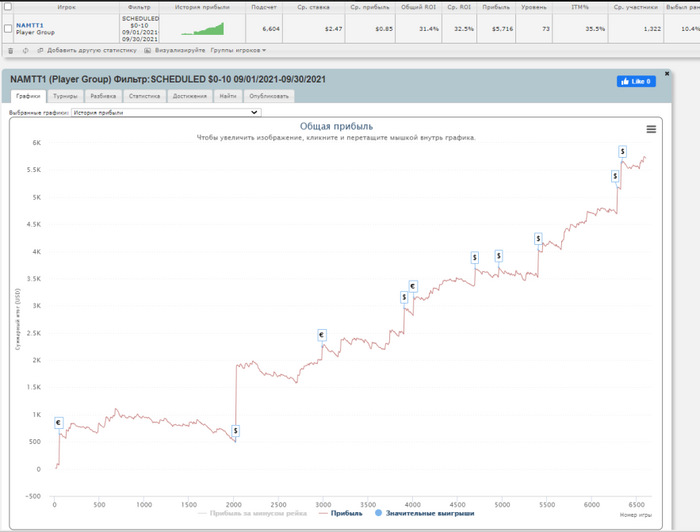
Task: Switch to the 'Статистика' tab
Action: pos(144,96)
